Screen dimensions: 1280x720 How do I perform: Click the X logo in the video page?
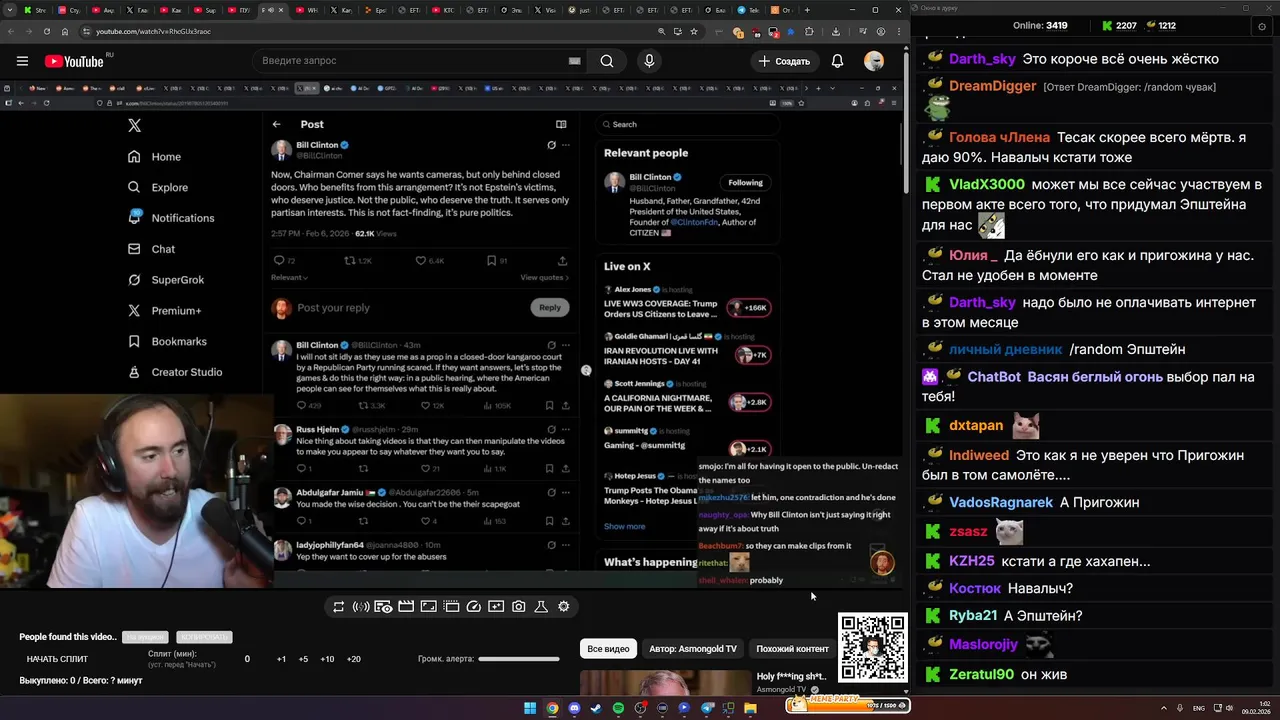click(134, 125)
